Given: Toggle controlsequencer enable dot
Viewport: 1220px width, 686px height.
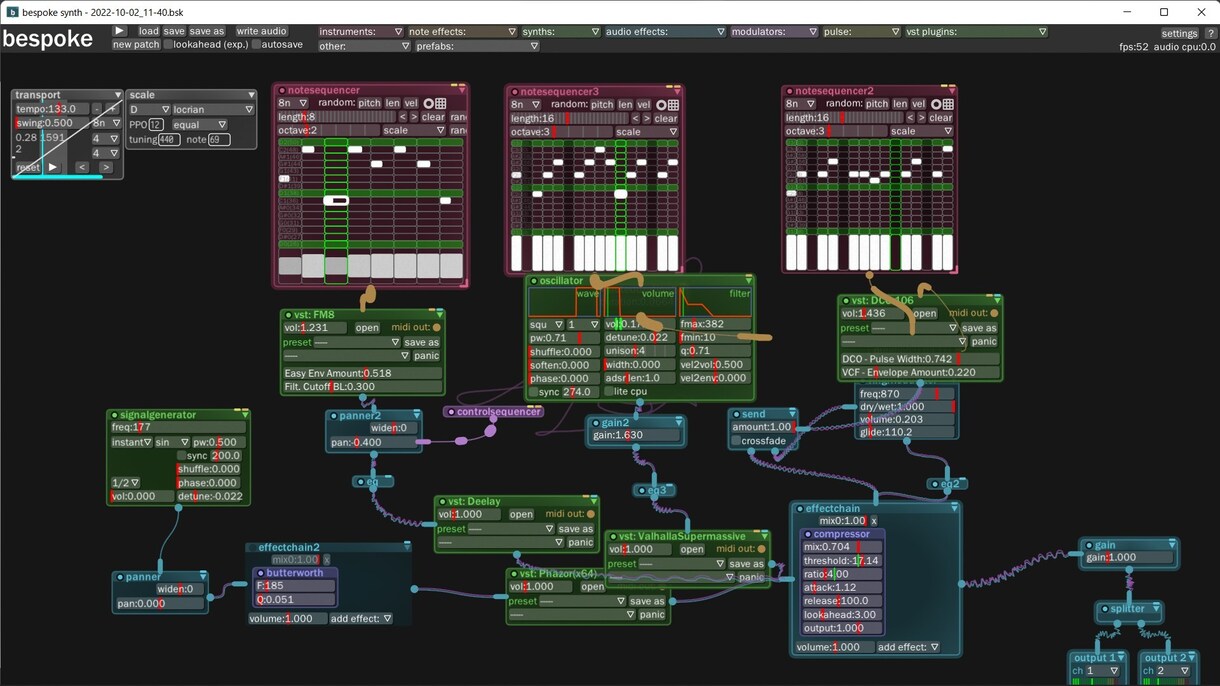Looking at the screenshot, I should click(451, 411).
